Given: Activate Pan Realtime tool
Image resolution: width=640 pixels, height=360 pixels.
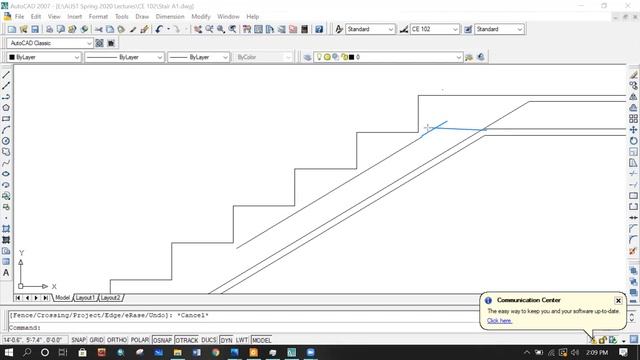Looking at the screenshot, I should click(x=198, y=29).
